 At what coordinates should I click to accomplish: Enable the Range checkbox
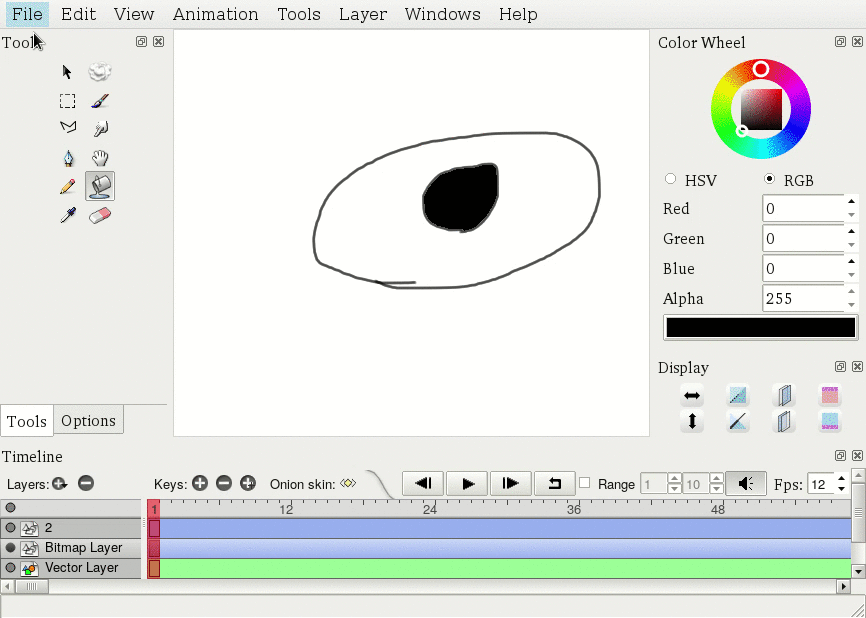point(584,483)
